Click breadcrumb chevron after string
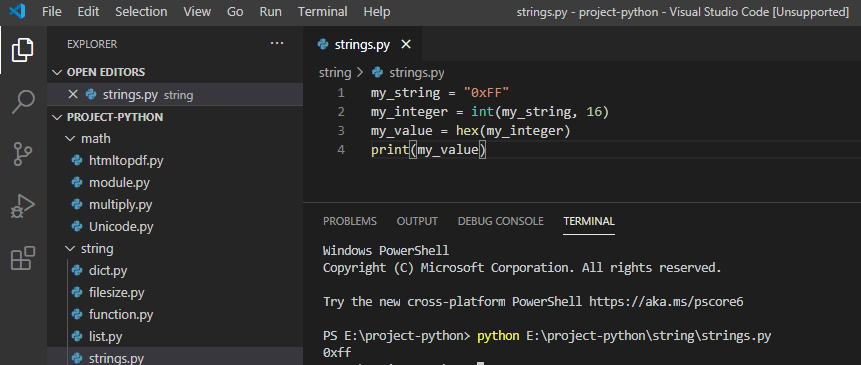861x365 pixels. tap(360, 72)
